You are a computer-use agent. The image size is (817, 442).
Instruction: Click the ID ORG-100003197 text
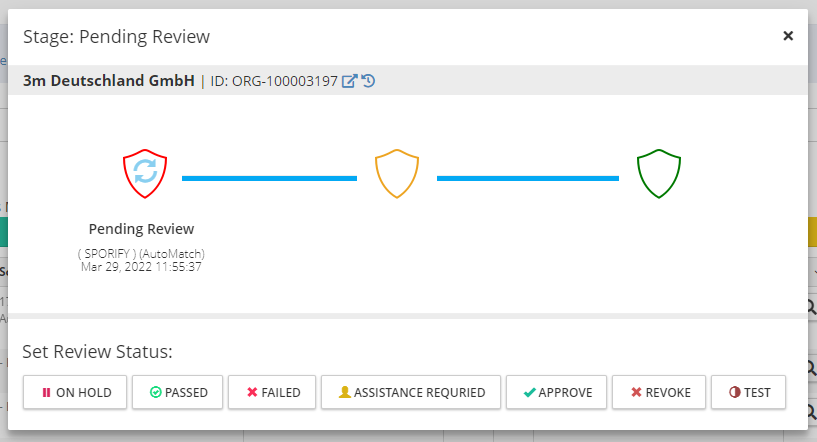point(273,81)
